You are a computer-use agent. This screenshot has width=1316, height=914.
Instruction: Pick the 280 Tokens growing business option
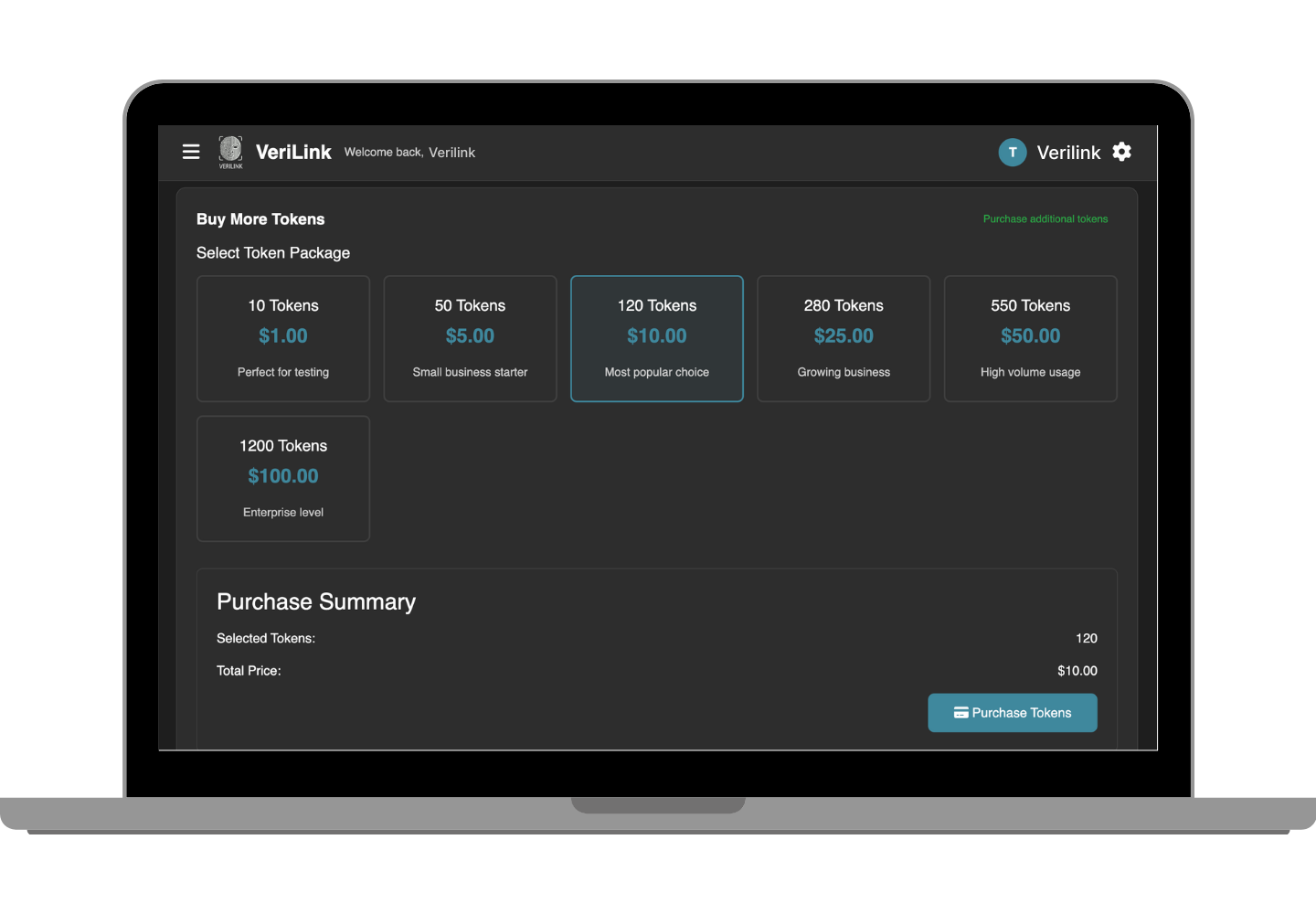tap(843, 338)
